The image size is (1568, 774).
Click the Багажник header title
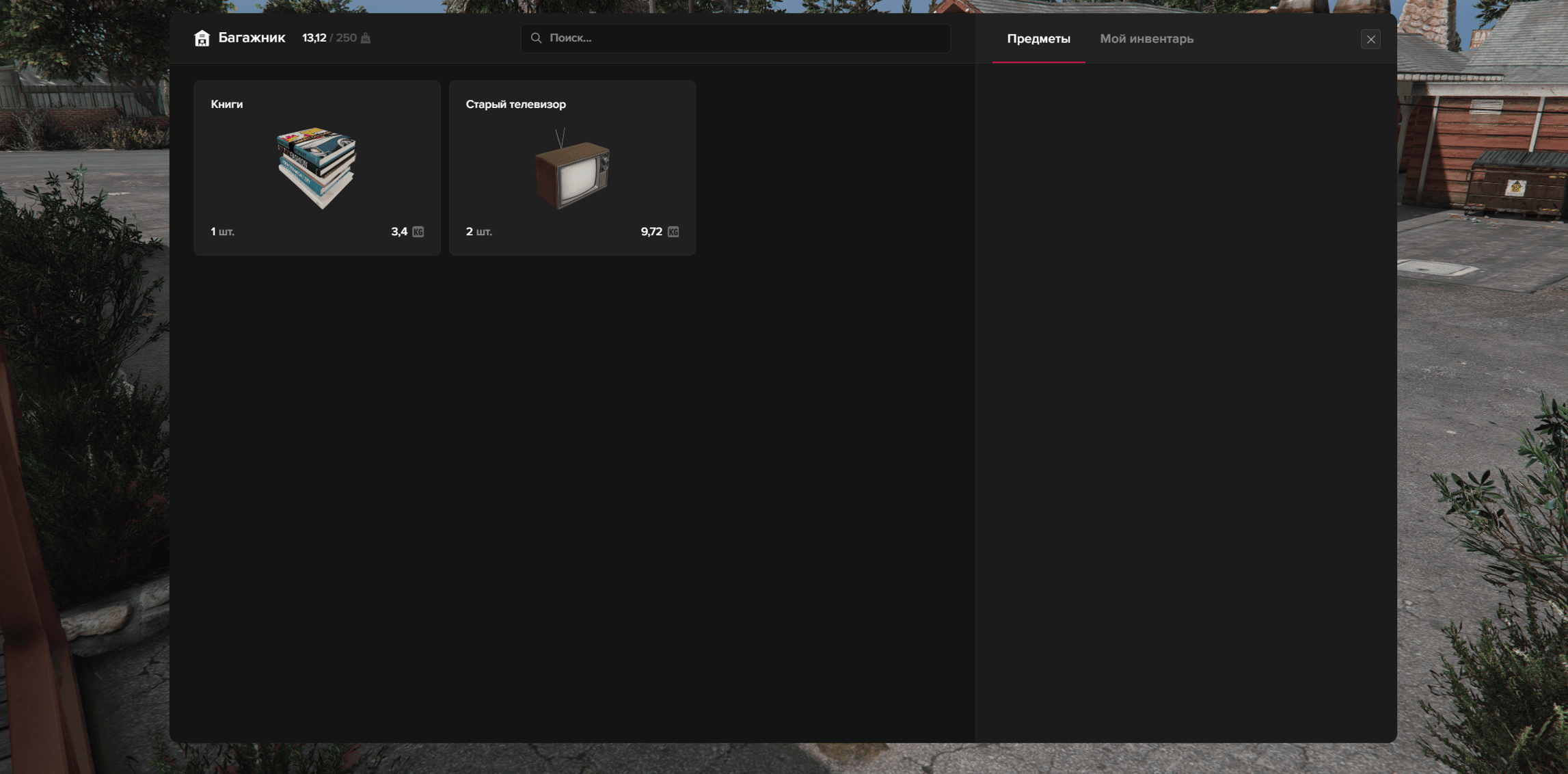(252, 38)
